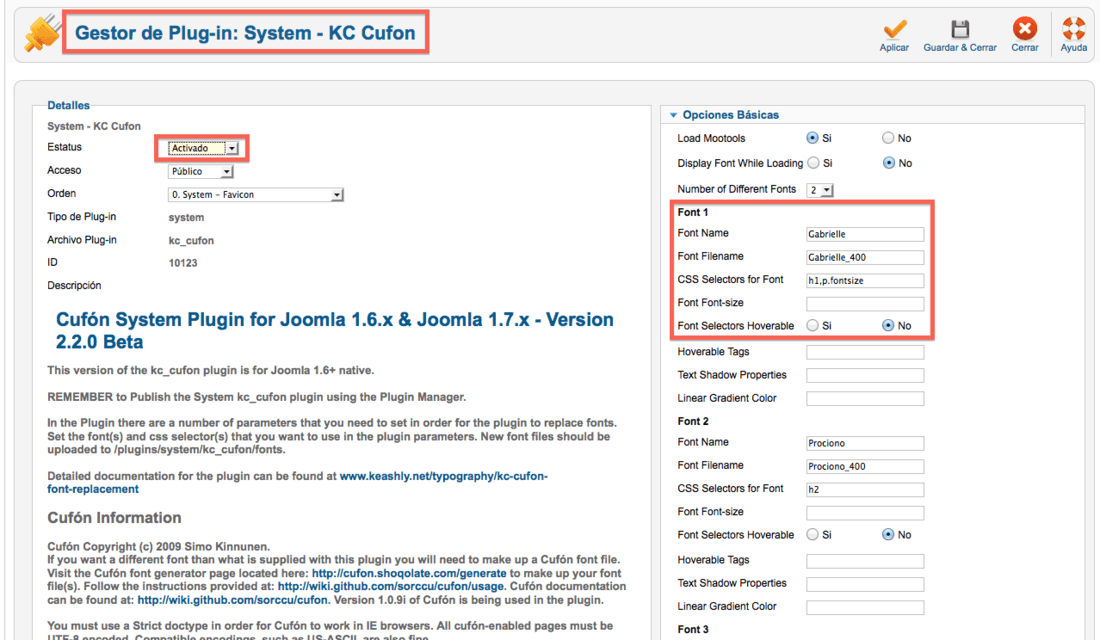
Task: Click the Font 1 Font Filename field
Action: (865, 257)
